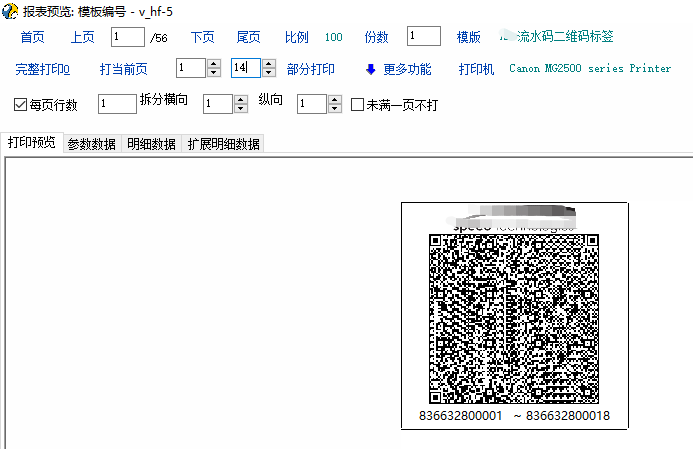Increase the start page value after 打当前页
Screen dimensions: 693x449
213,64
